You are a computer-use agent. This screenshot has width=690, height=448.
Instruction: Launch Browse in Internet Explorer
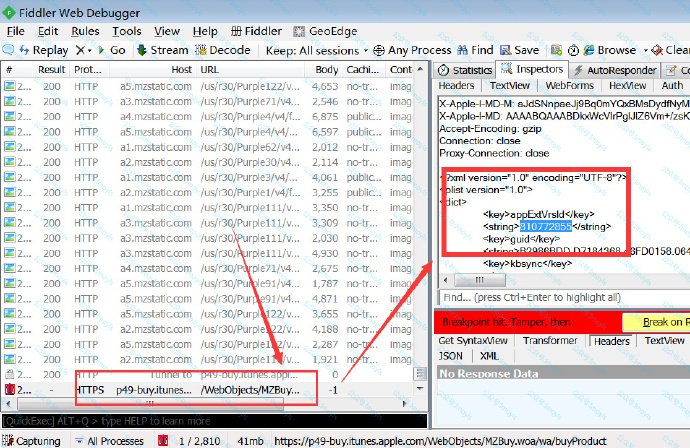click(609, 50)
